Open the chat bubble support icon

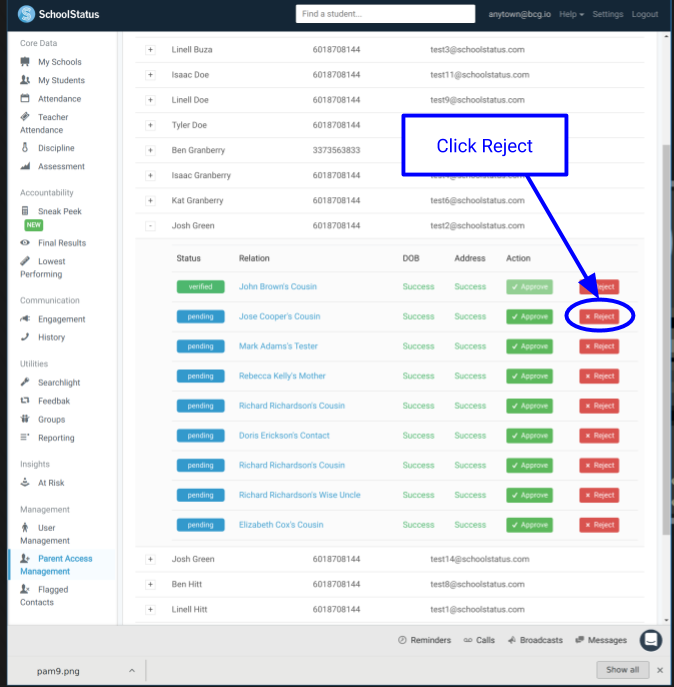click(x=650, y=640)
